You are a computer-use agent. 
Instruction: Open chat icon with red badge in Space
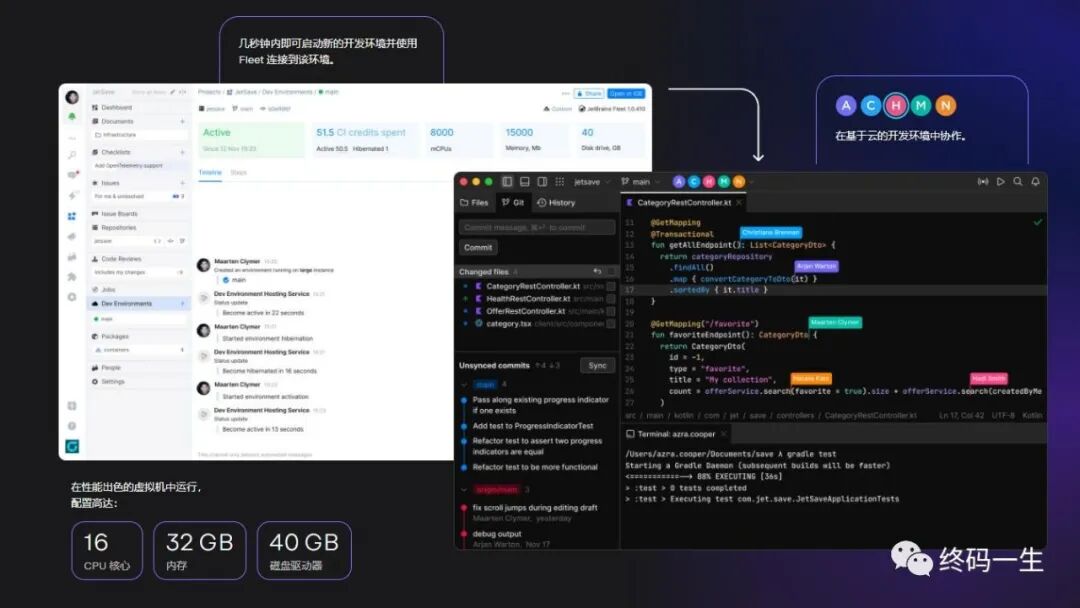point(72,175)
